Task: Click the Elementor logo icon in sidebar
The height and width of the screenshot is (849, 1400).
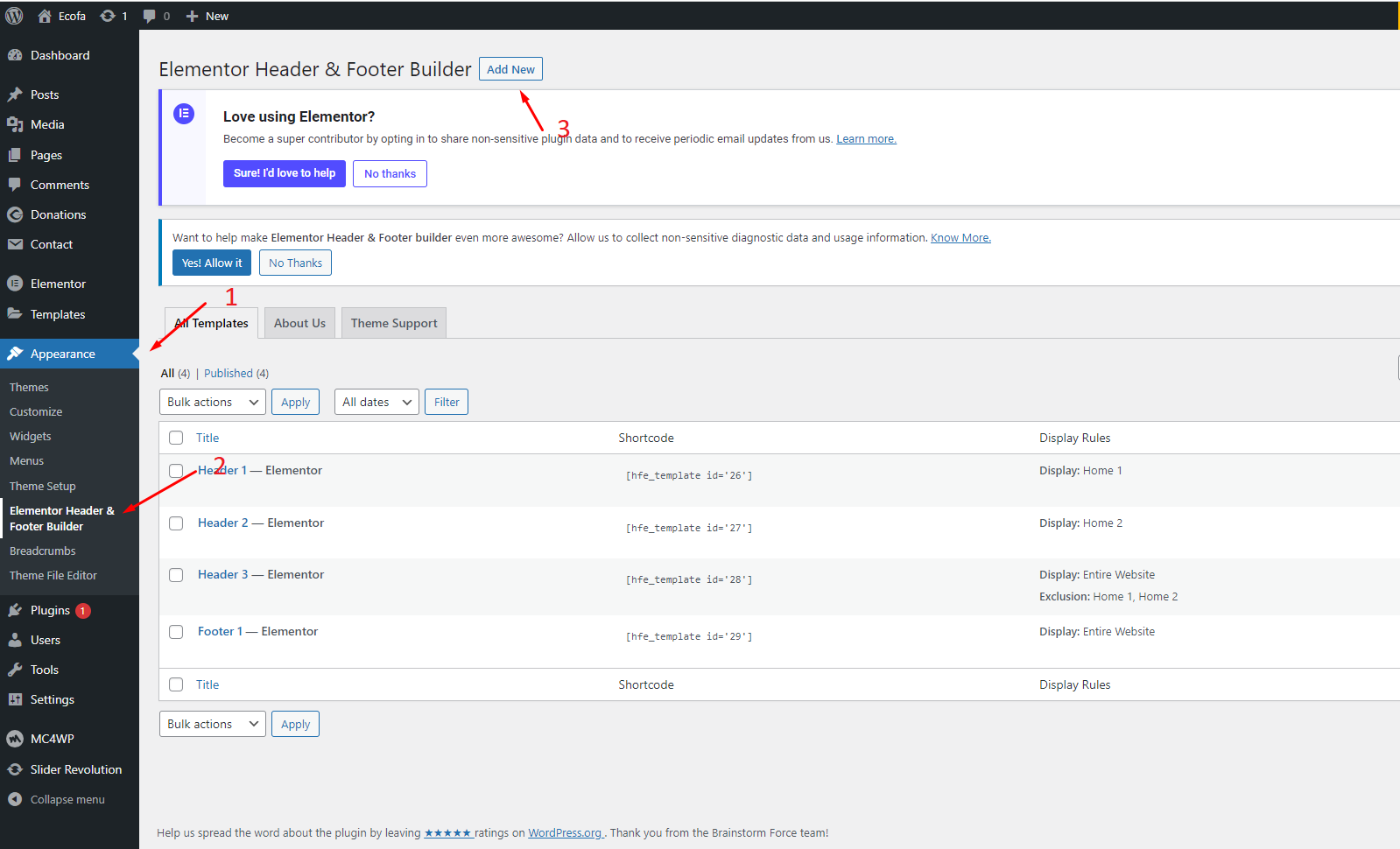Action: click(15, 284)
